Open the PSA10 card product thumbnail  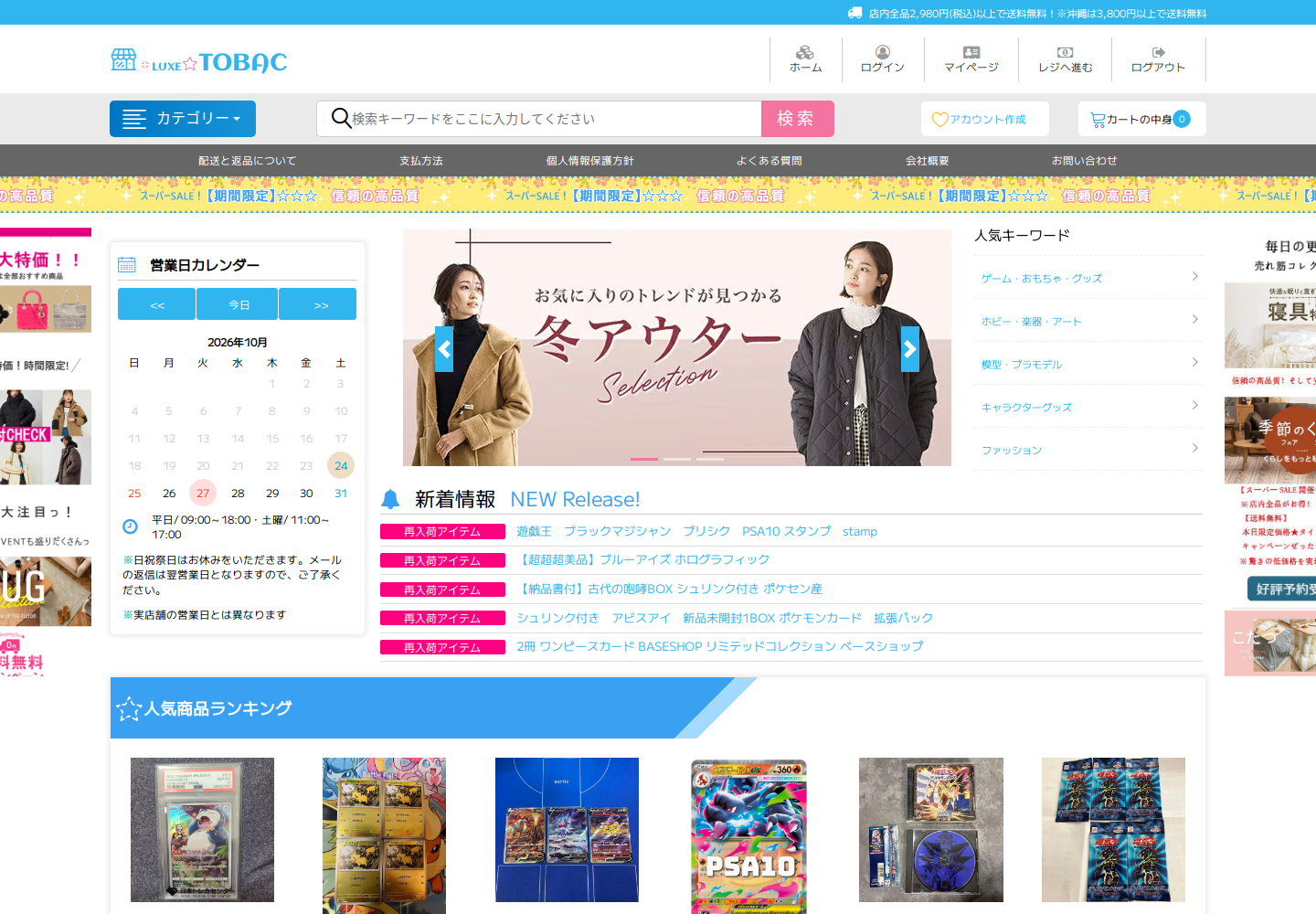click(x=749, y=835)
